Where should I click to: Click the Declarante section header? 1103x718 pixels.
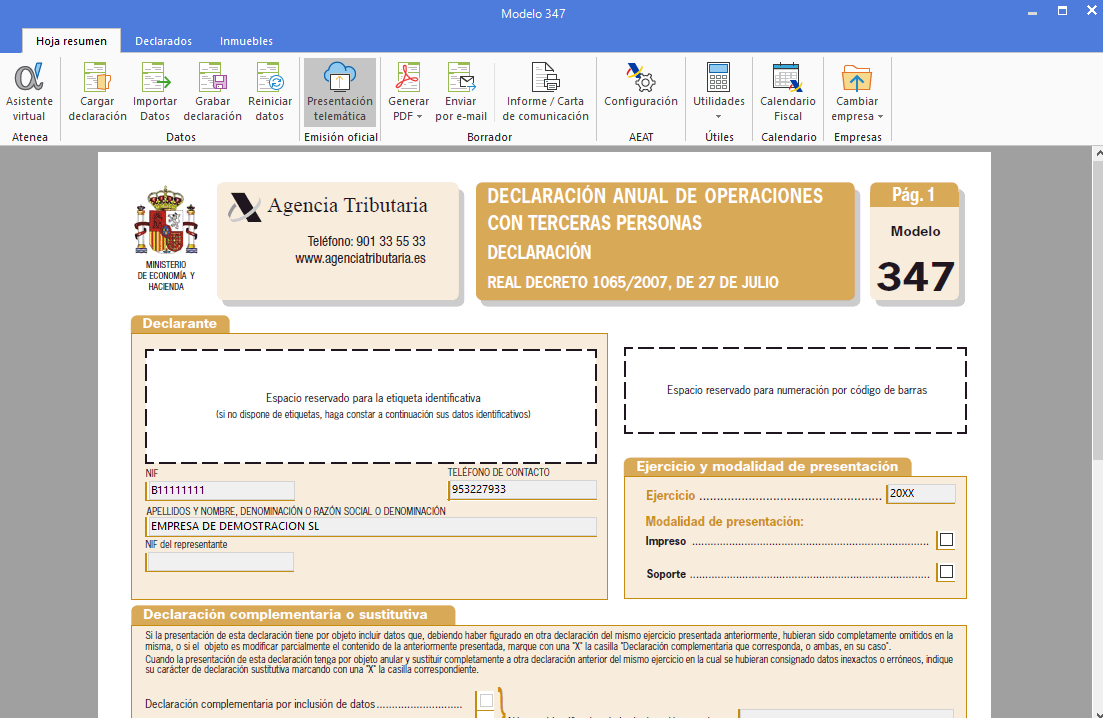tap(179, 323)
